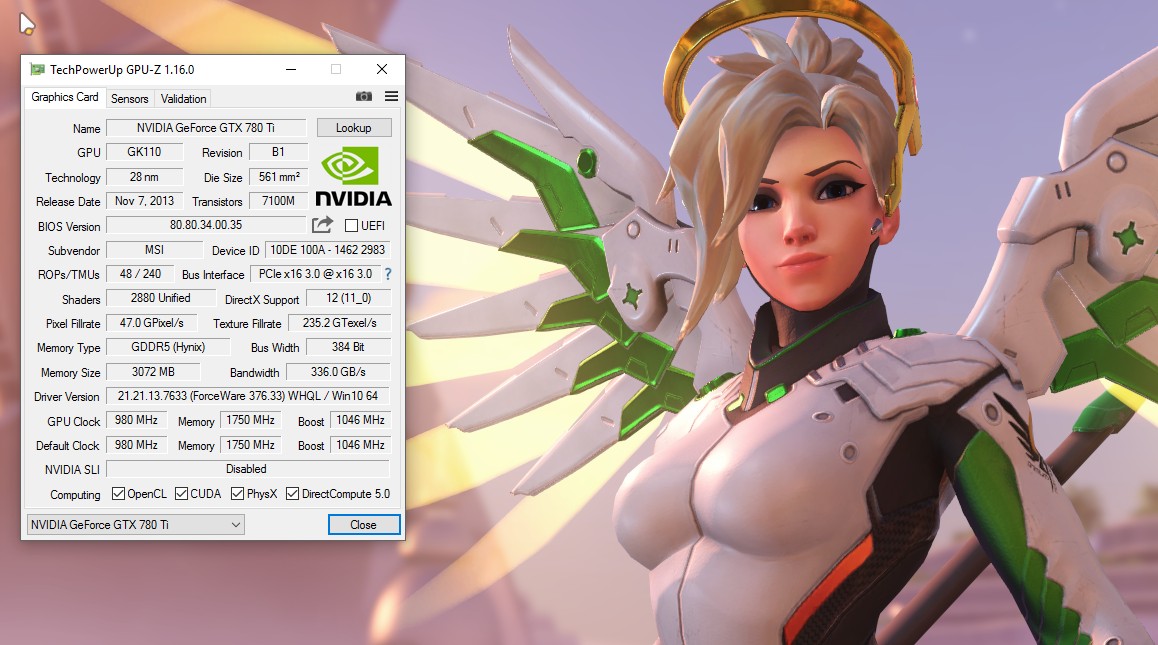The image size is (1158, 645).
Task: Click the TechPowerUp GPU-Z 1.16.0 title text
Action: (122, 69)
